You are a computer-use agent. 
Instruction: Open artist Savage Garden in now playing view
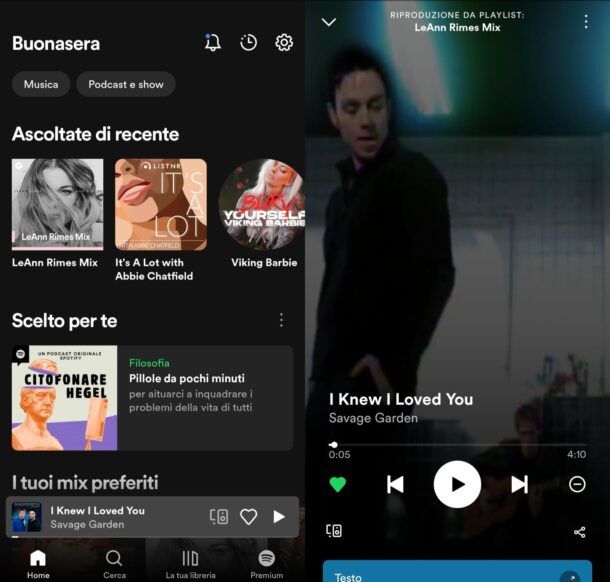pyautogui.click(x=373, y=418)
